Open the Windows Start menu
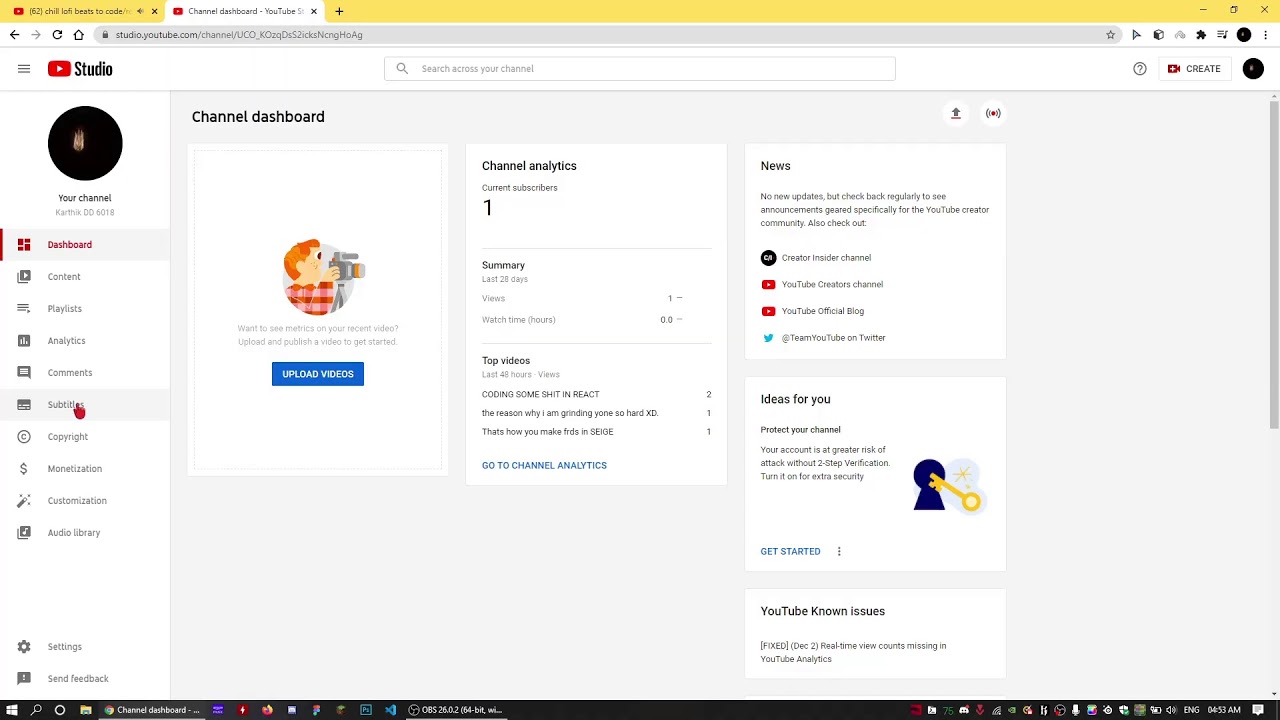This screenshot has height=720, width=1280. click(12, 710)
